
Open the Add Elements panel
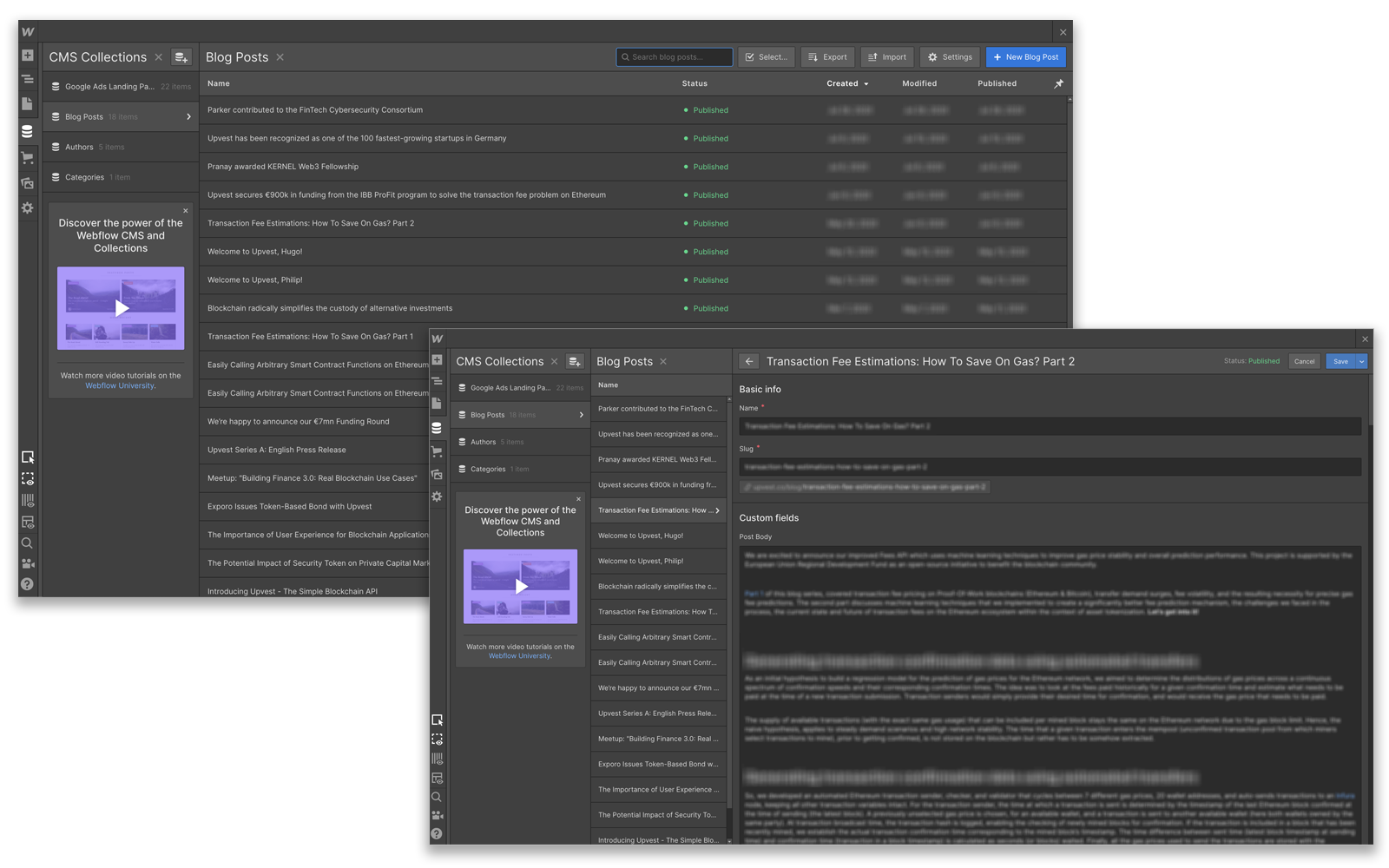pos(27,55)
